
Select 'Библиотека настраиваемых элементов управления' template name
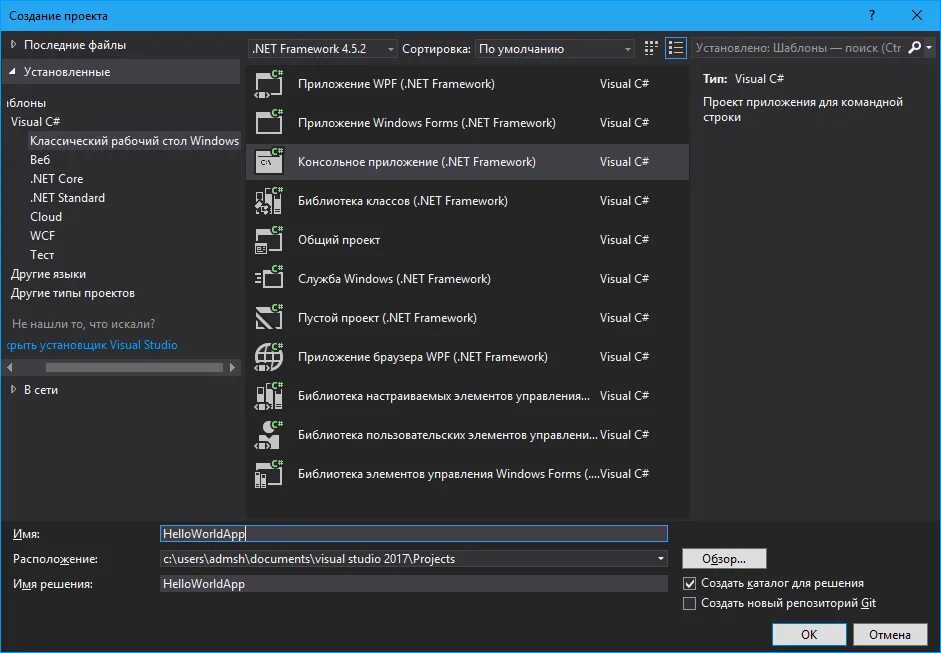click(x=443, y=396)
